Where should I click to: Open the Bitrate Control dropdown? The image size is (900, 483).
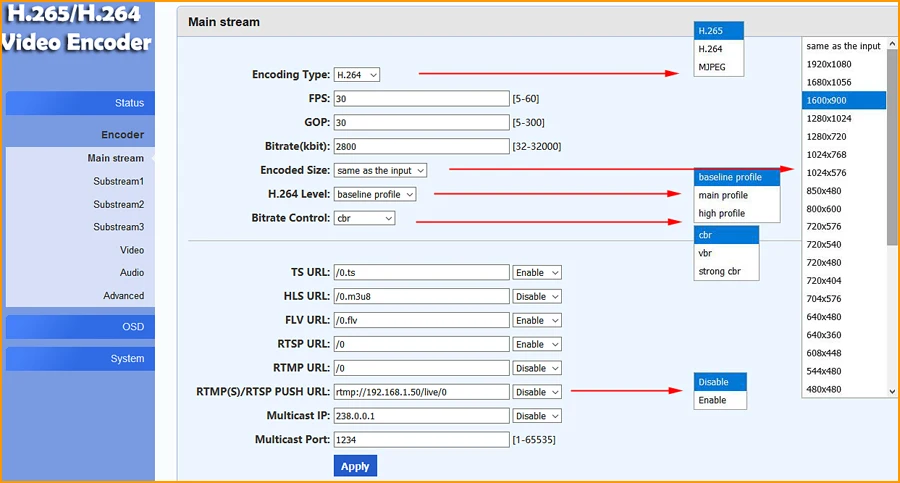point(364,218)
